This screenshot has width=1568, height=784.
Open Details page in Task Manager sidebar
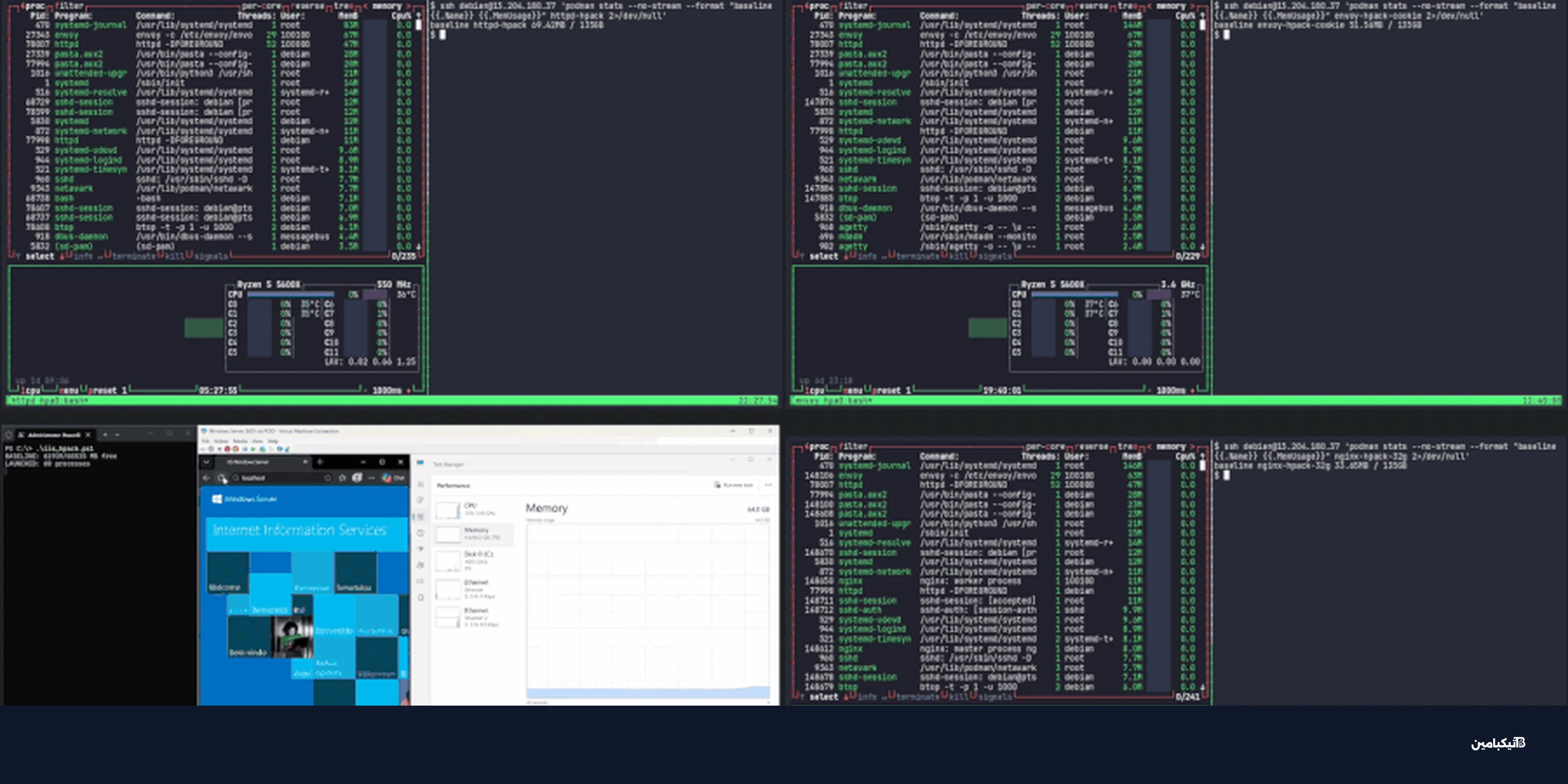421,581
